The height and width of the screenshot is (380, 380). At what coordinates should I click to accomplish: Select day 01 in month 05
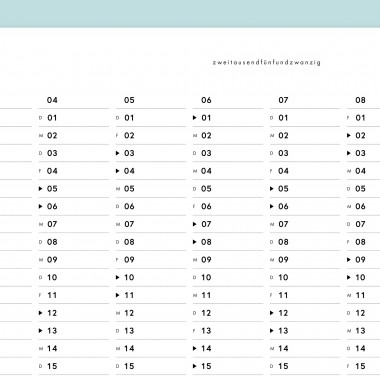129,118
